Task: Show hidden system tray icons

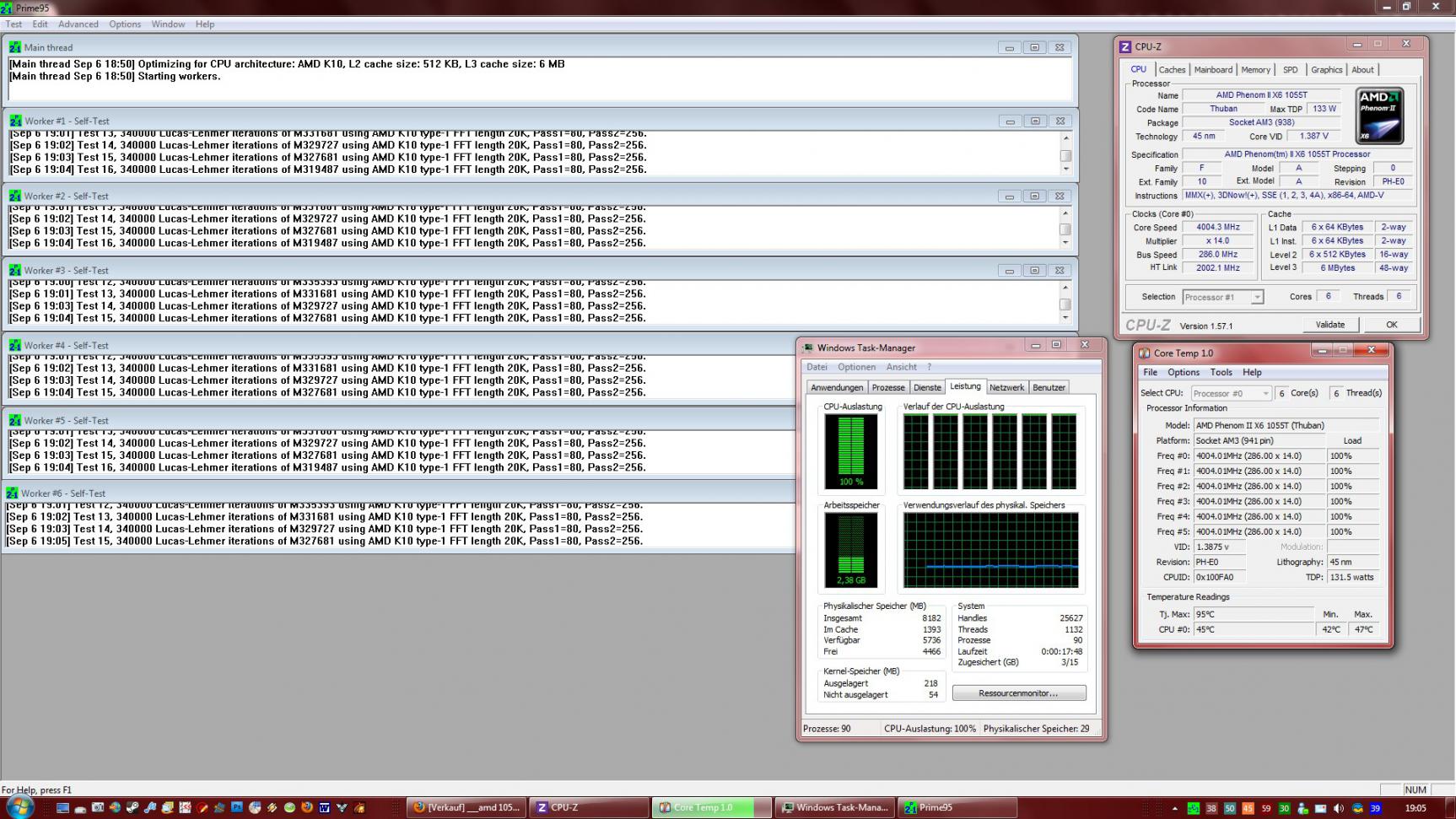Action: pyautogui.click(x=1174, y=808)
